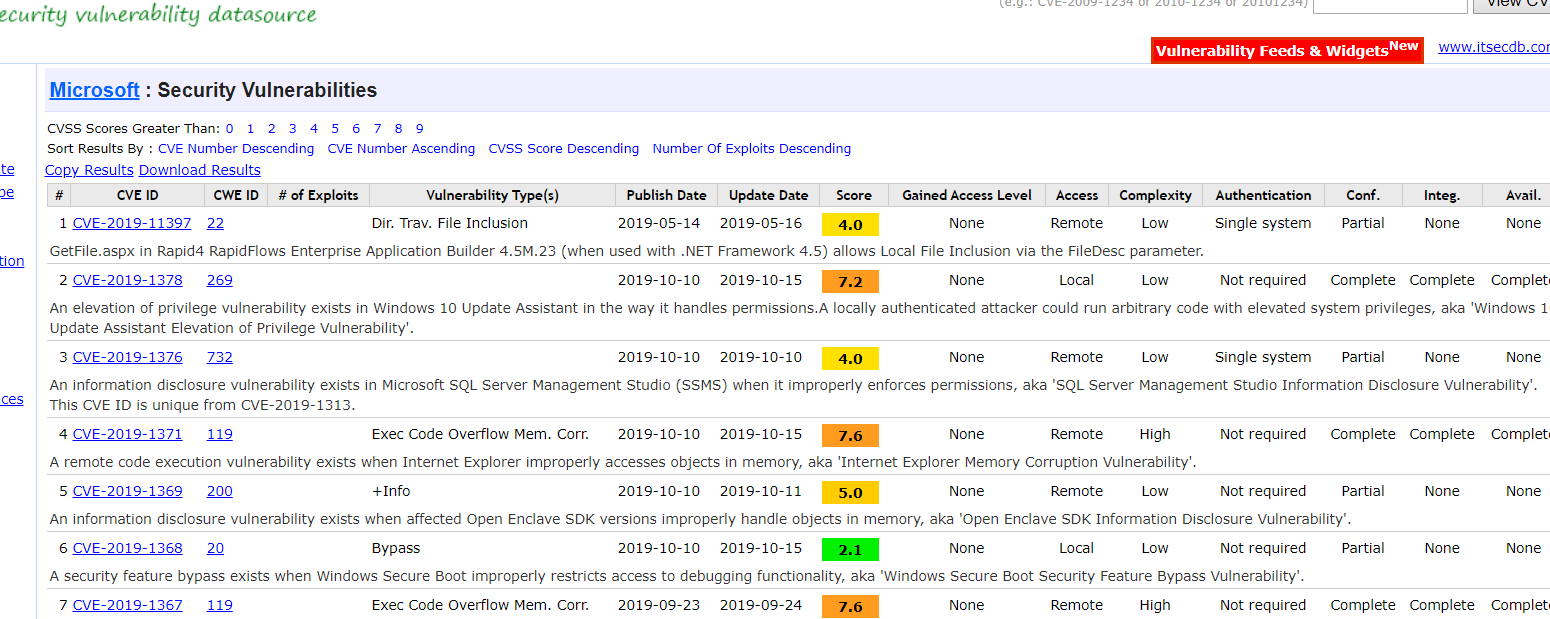
Task: Click the green 2.1 score cell
Action: point(850,549)
